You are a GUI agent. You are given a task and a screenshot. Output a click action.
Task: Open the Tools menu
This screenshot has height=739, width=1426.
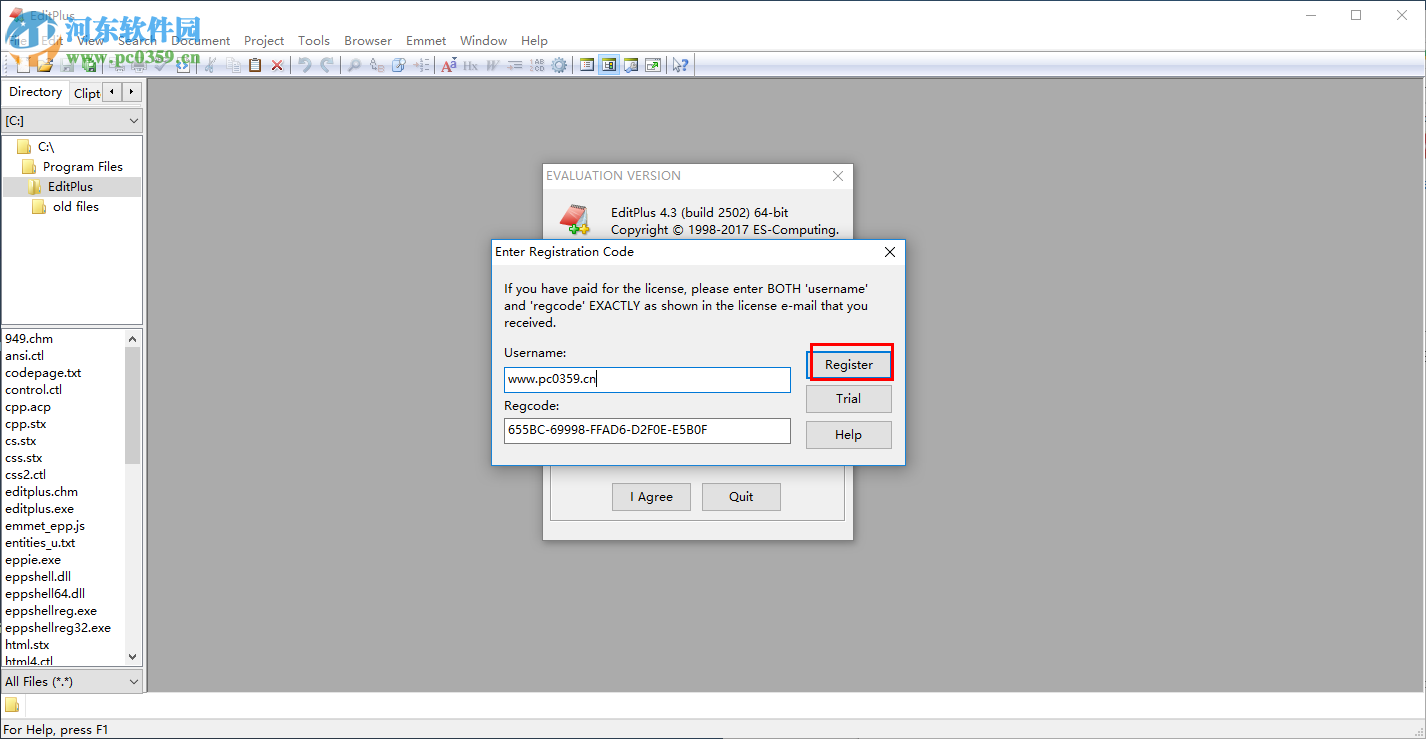314,41
